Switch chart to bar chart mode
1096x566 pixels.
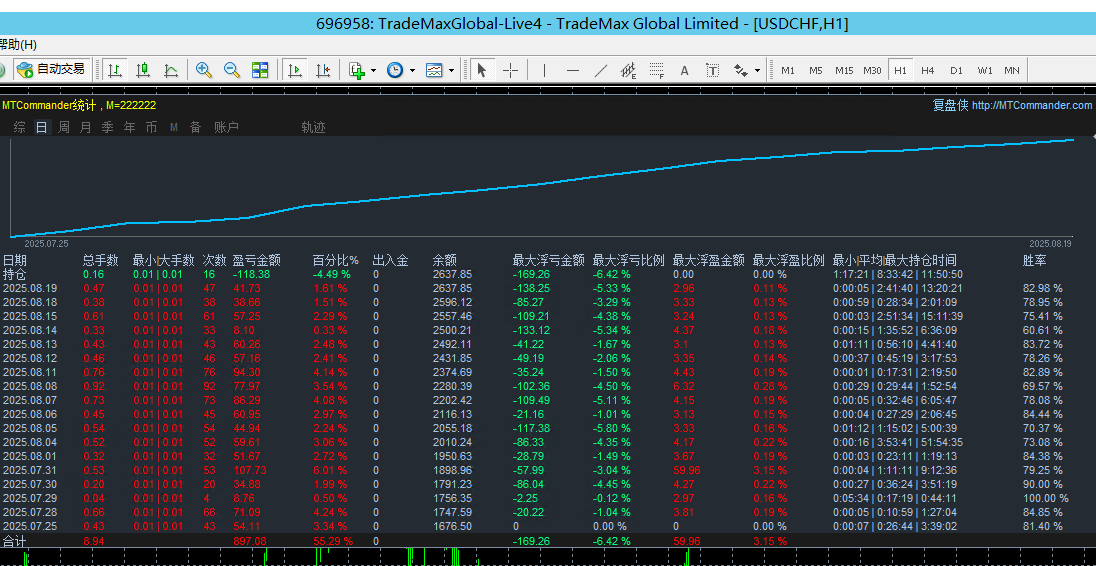115,70
